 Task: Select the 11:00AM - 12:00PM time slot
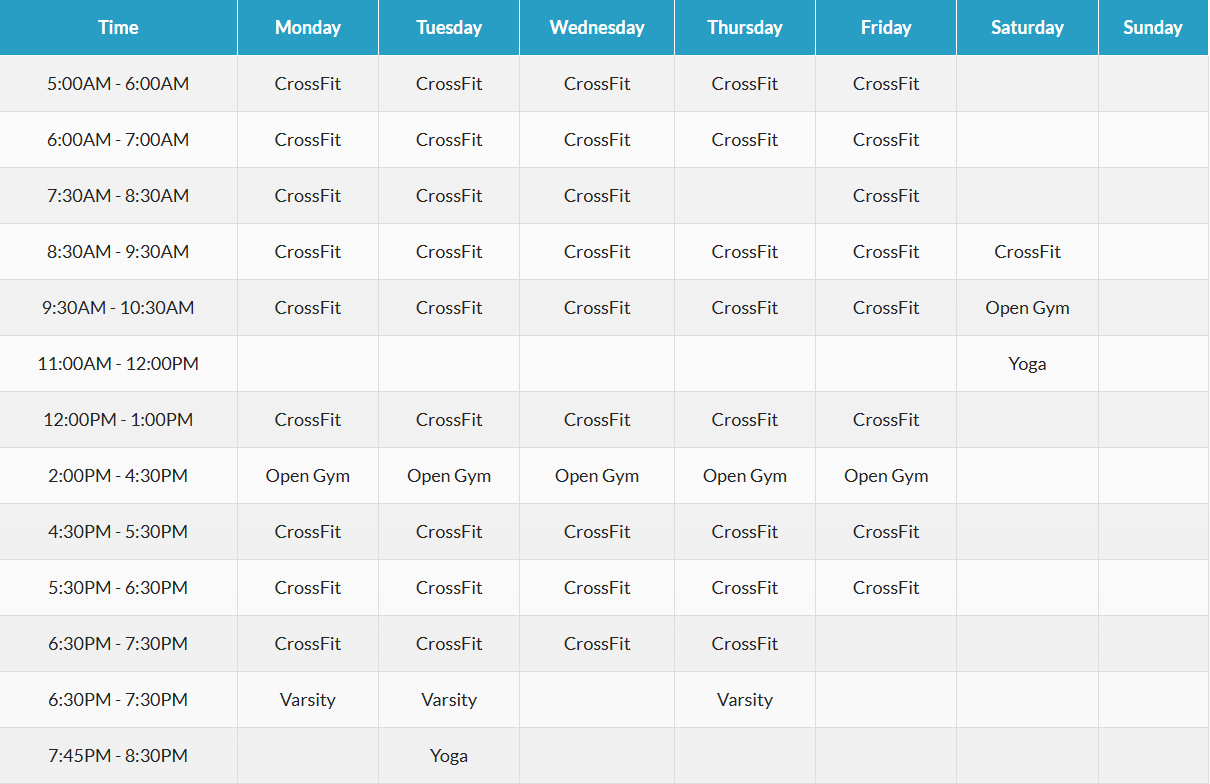click(x=118, y=364)
